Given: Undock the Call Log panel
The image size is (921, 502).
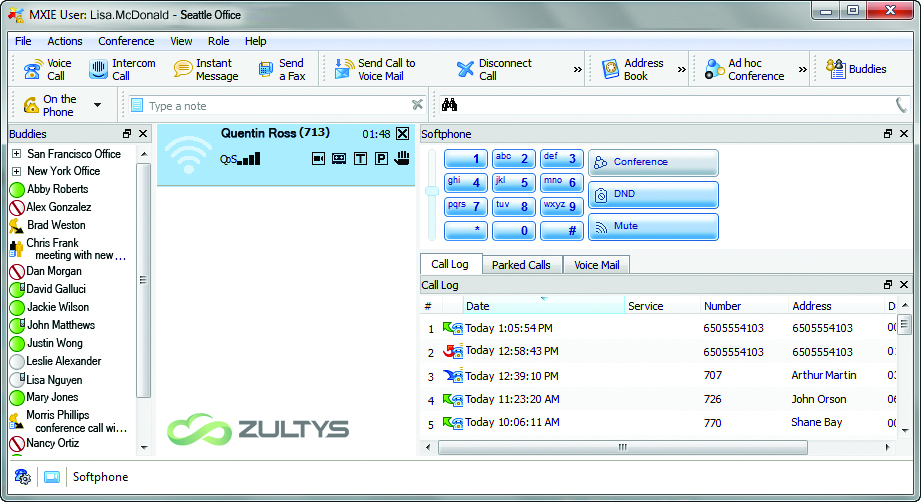Looking at the screenshot, I should coord(888,285).
